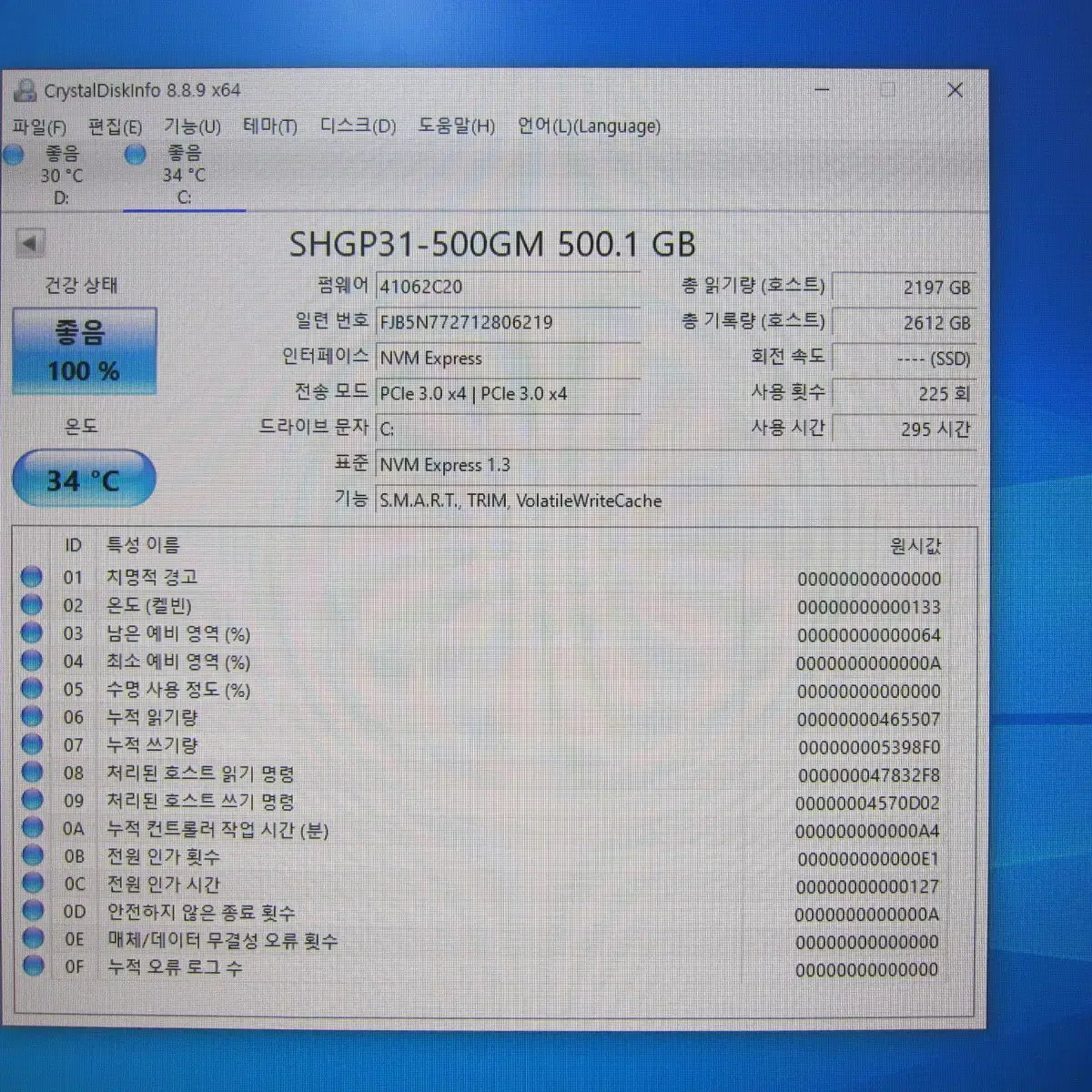Click status dot for 0C 전원 인가 시간

[x=33, y=883]
